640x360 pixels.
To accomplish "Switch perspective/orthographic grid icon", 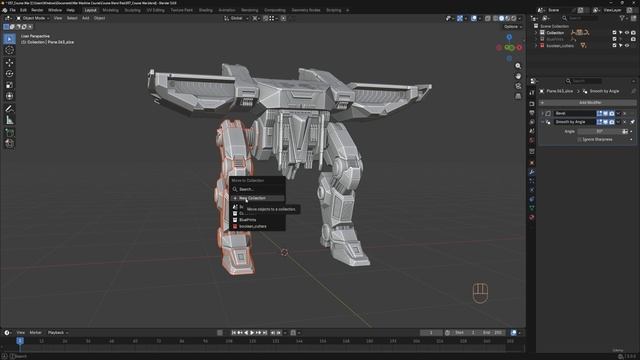I will point(518,96).
